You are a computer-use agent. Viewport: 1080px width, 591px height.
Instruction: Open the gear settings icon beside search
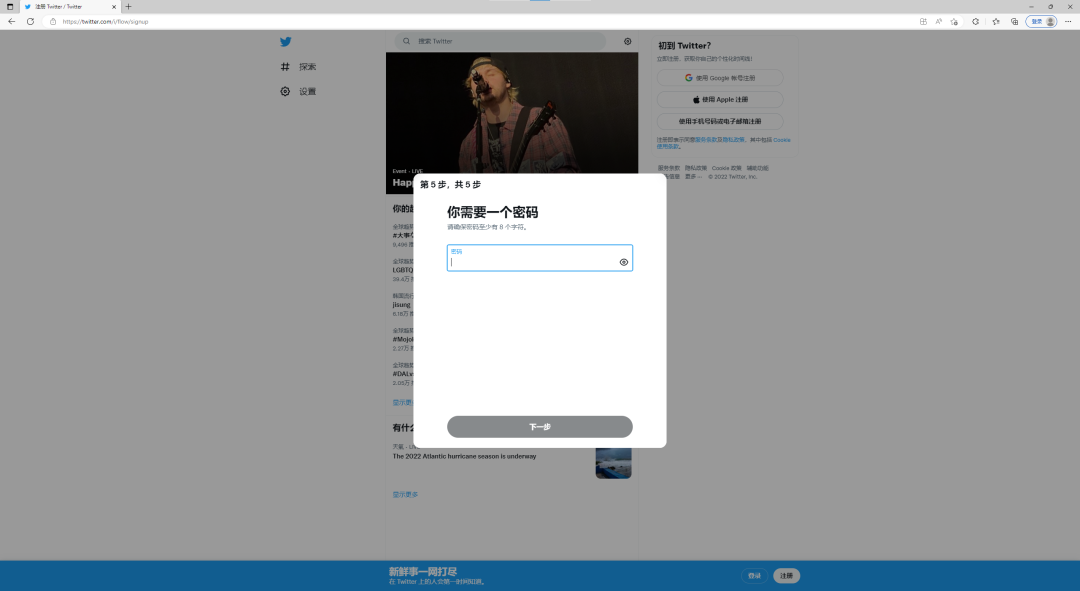[627, 41]
